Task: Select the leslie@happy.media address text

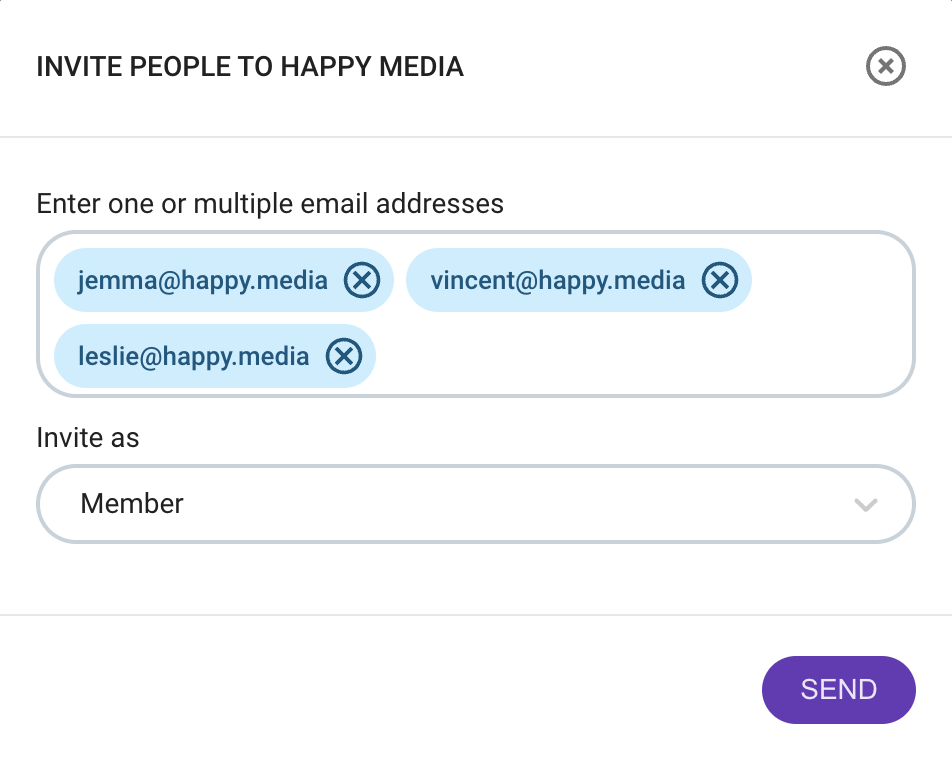Action: click(193, 357)
